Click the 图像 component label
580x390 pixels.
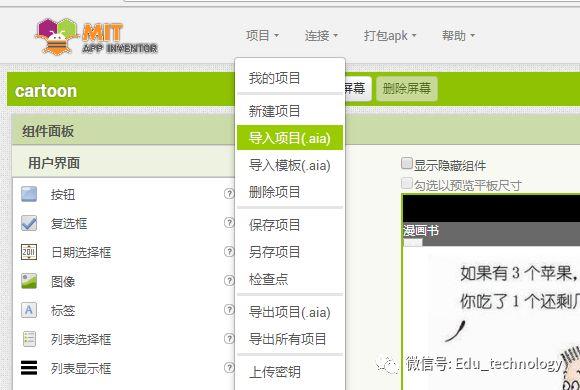click(63, 282)
